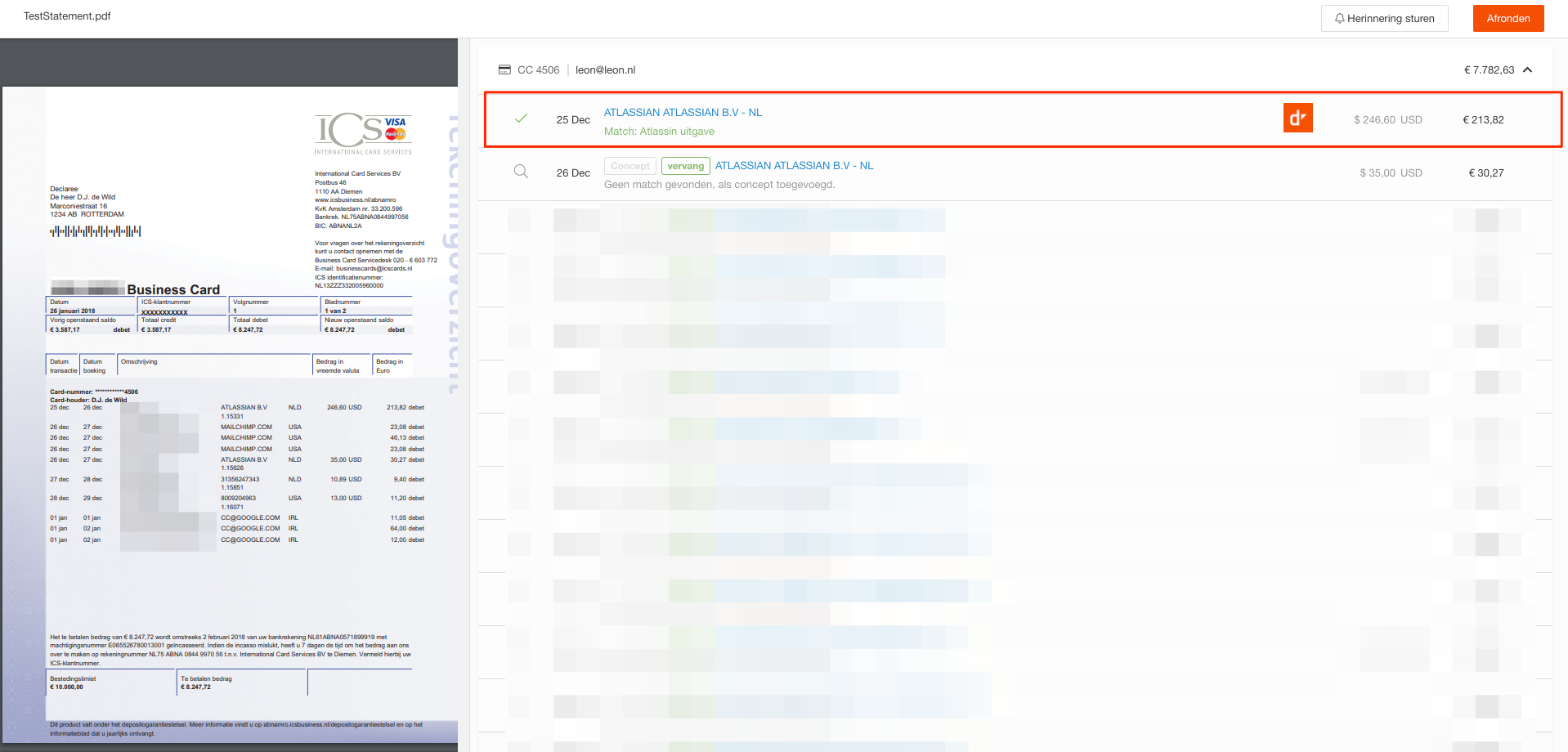
Task: Click the Concept label on 26 Dec row
Action: click(630, 166)
